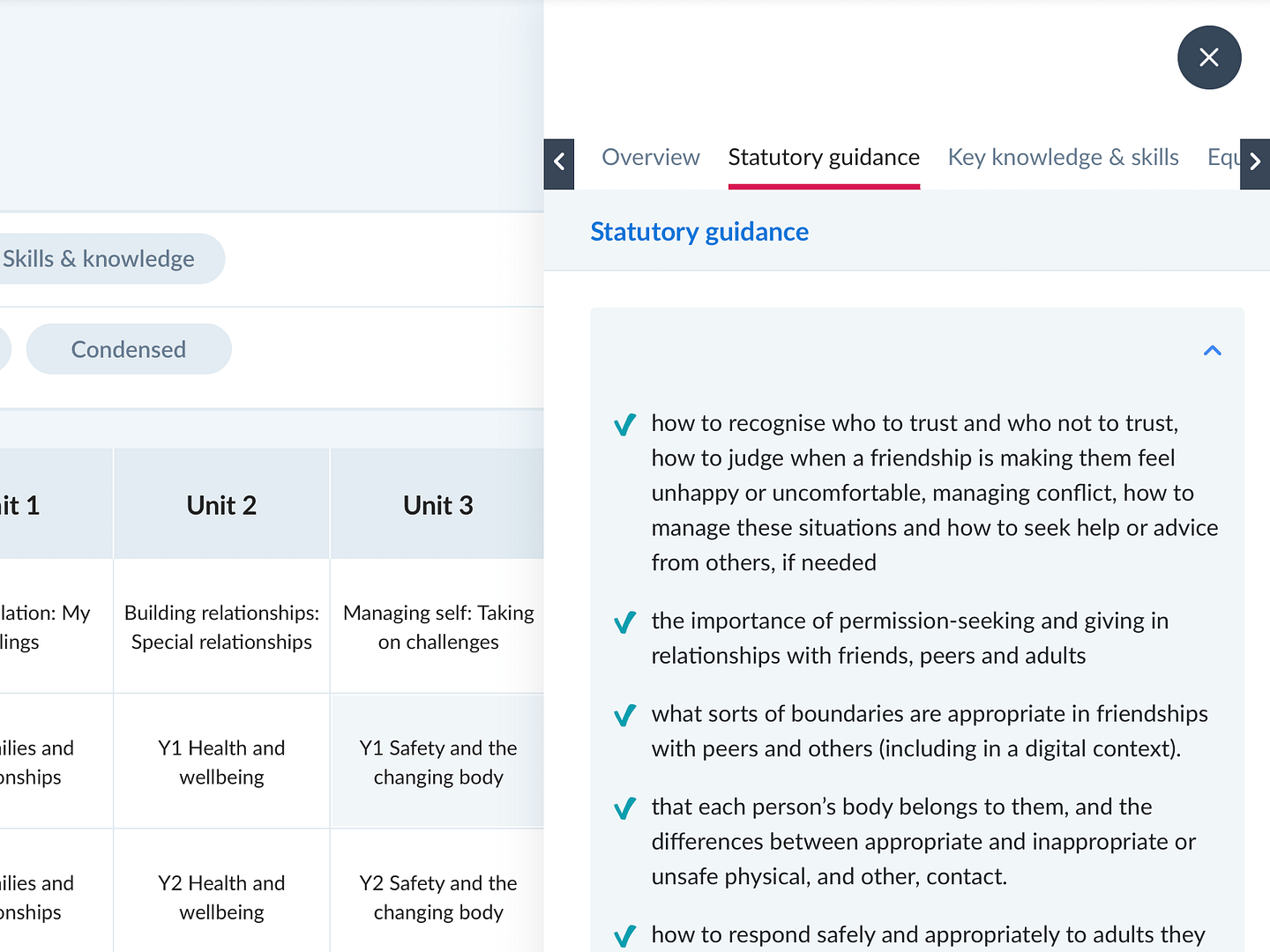Viewport: 1270px width, 952px height.
Task: Select Y1 Health and wellbeing cell
Action: pyautogui.click(x=221, y=762)
